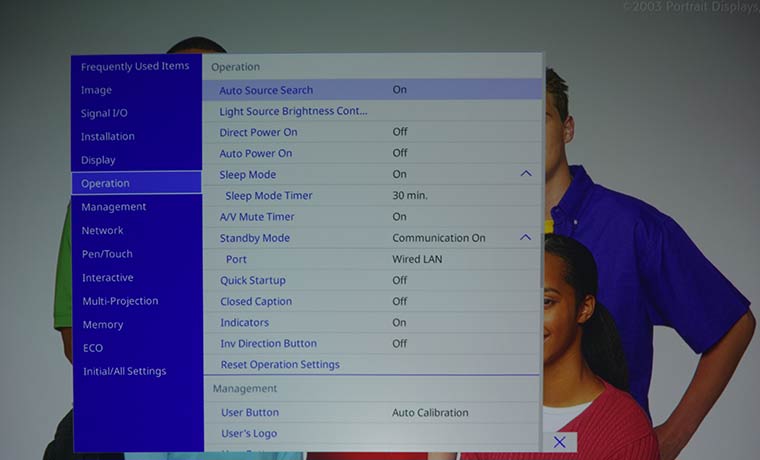Open the Display menu

coord(98,160)
